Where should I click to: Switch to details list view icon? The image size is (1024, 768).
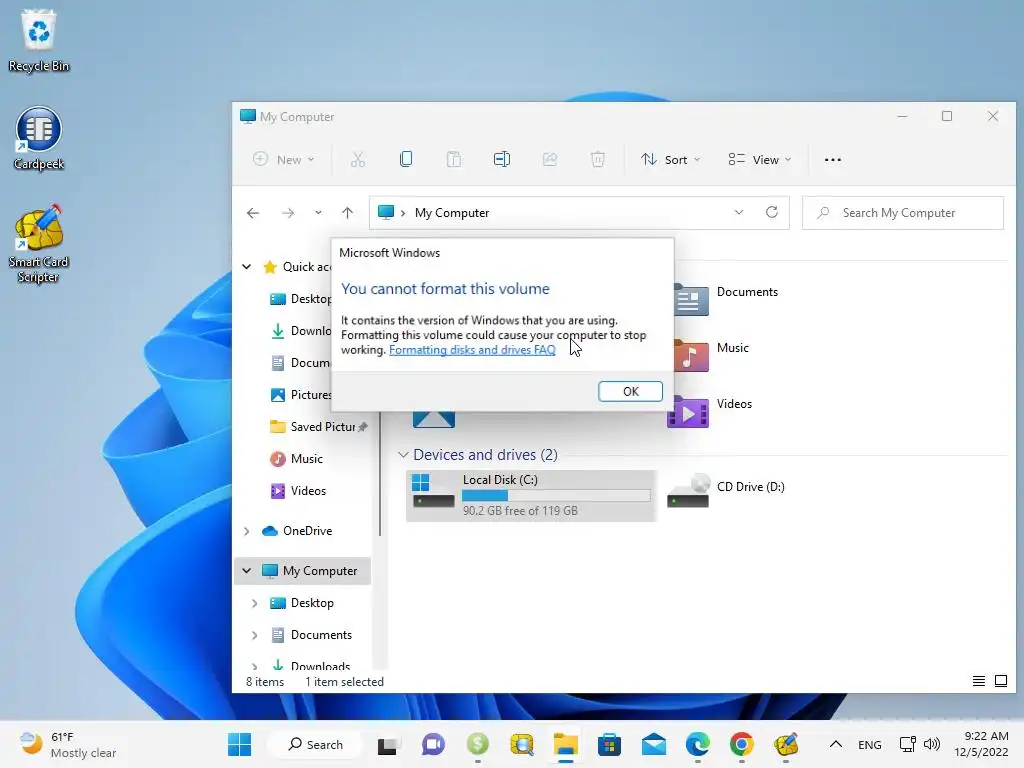click(x=978, y=681)
